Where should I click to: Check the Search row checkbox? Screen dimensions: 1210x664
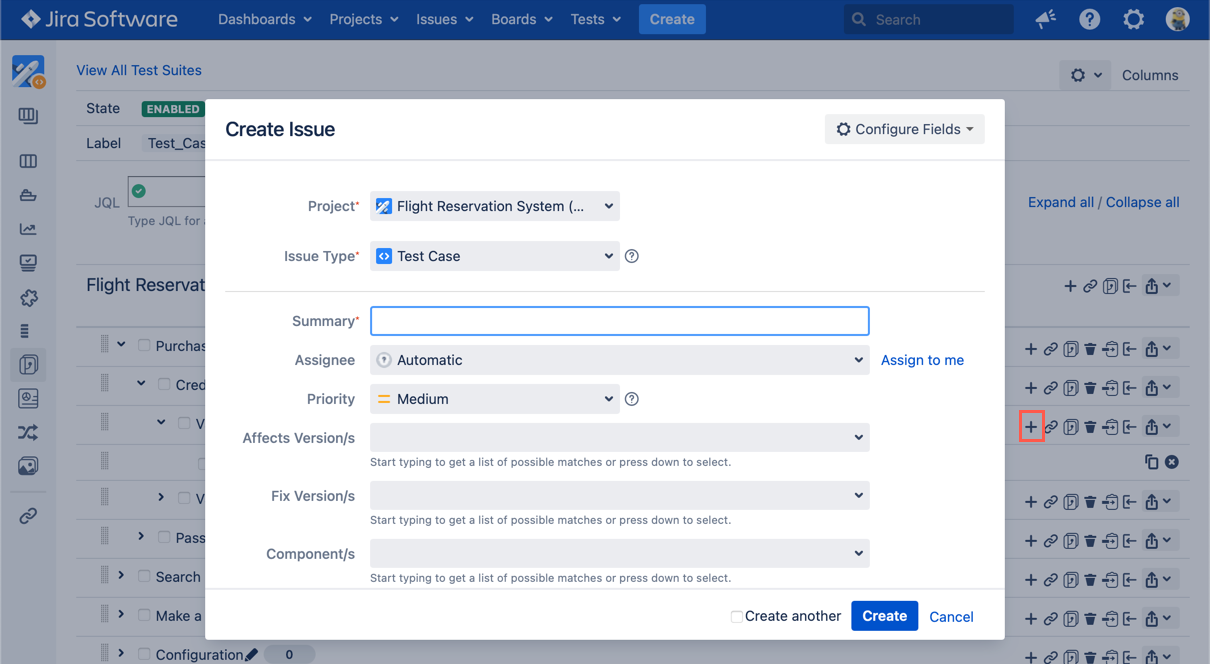point(144,576)
